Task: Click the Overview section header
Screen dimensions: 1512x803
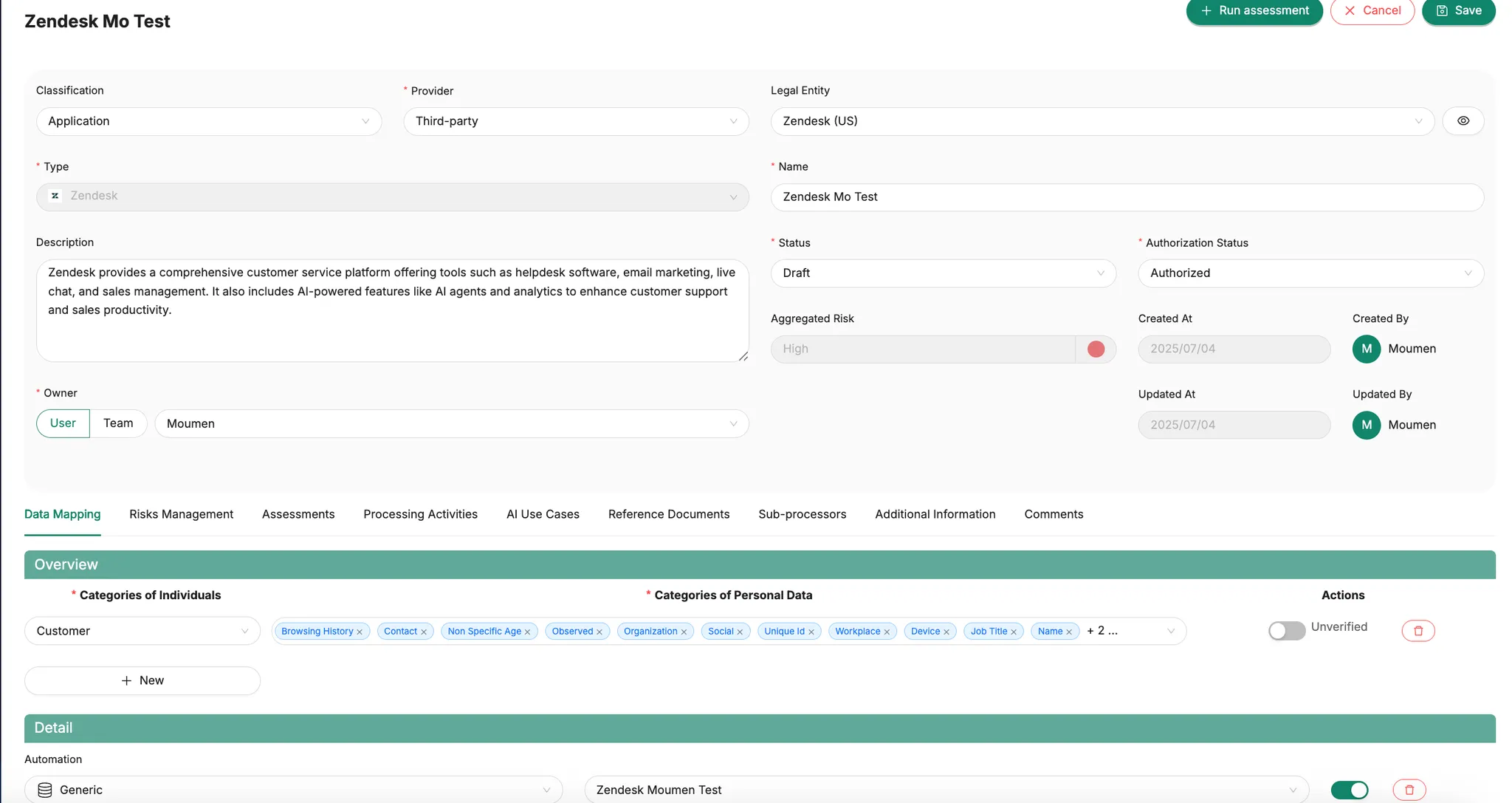Action: (760, 564)
